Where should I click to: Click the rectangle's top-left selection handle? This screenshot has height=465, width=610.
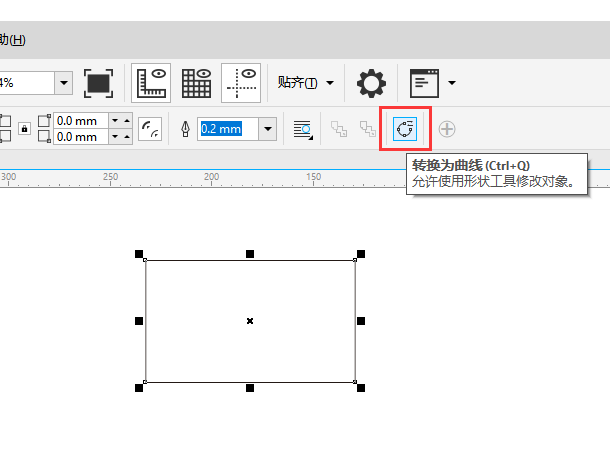(139, 254)
